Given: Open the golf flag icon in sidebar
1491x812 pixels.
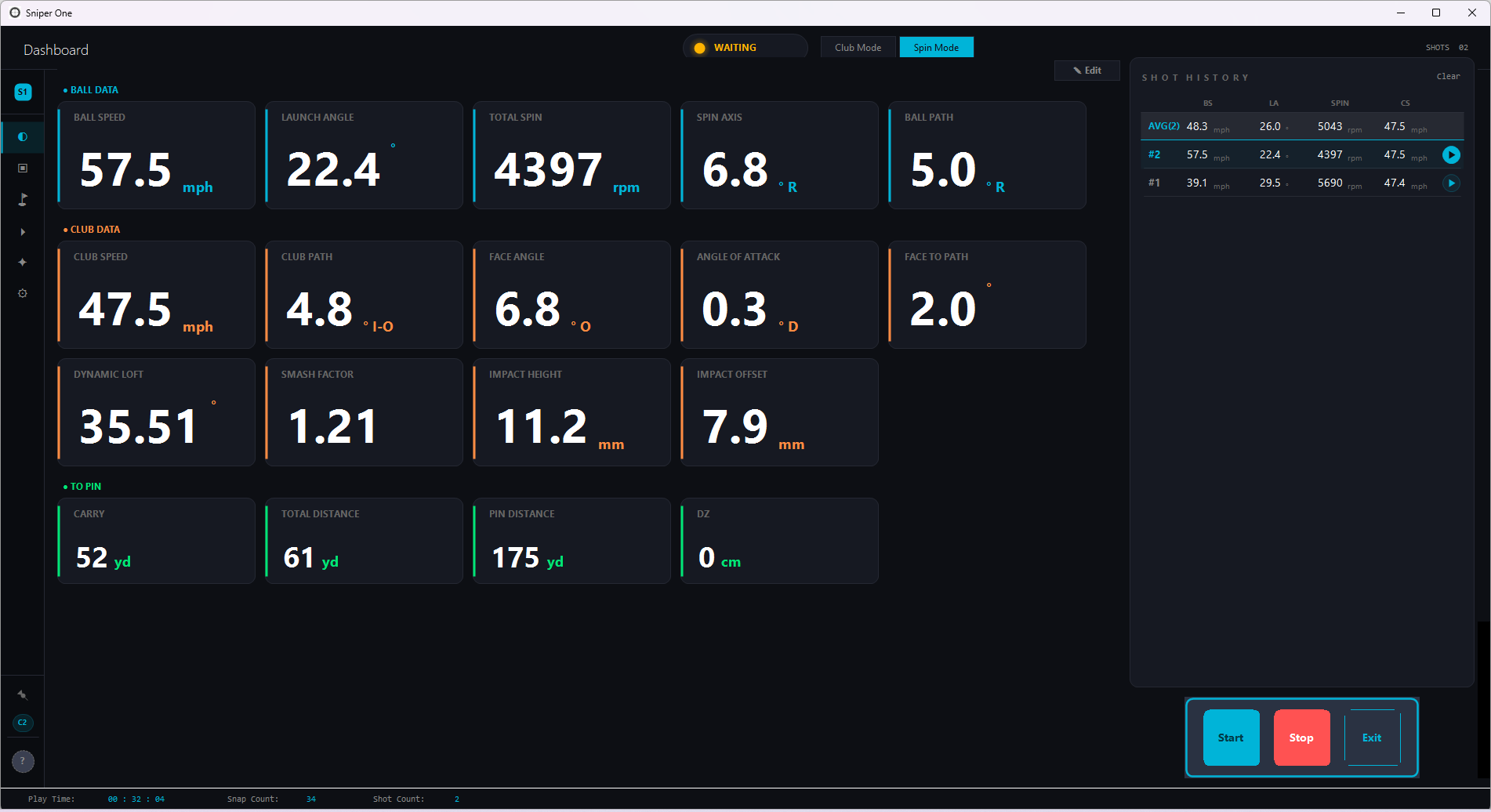Looking at the screenshot, I should (23, 200).
